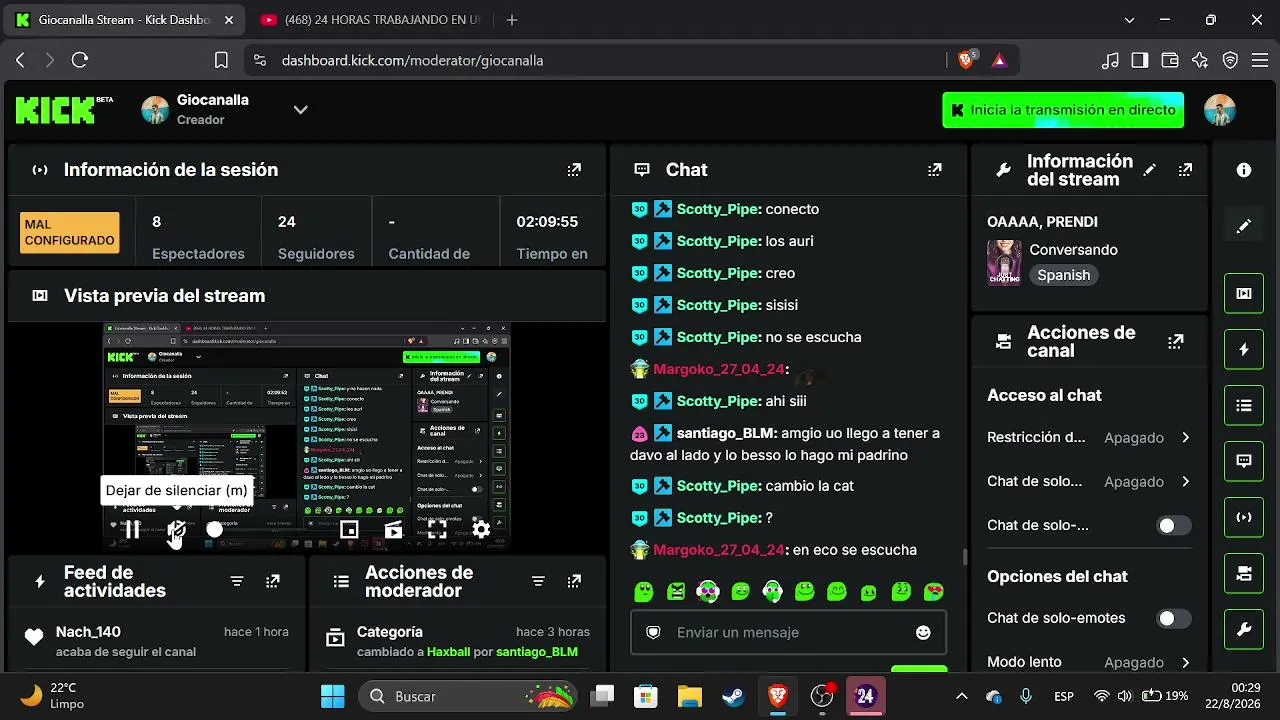Reload the page

click(x=80, y=60)
